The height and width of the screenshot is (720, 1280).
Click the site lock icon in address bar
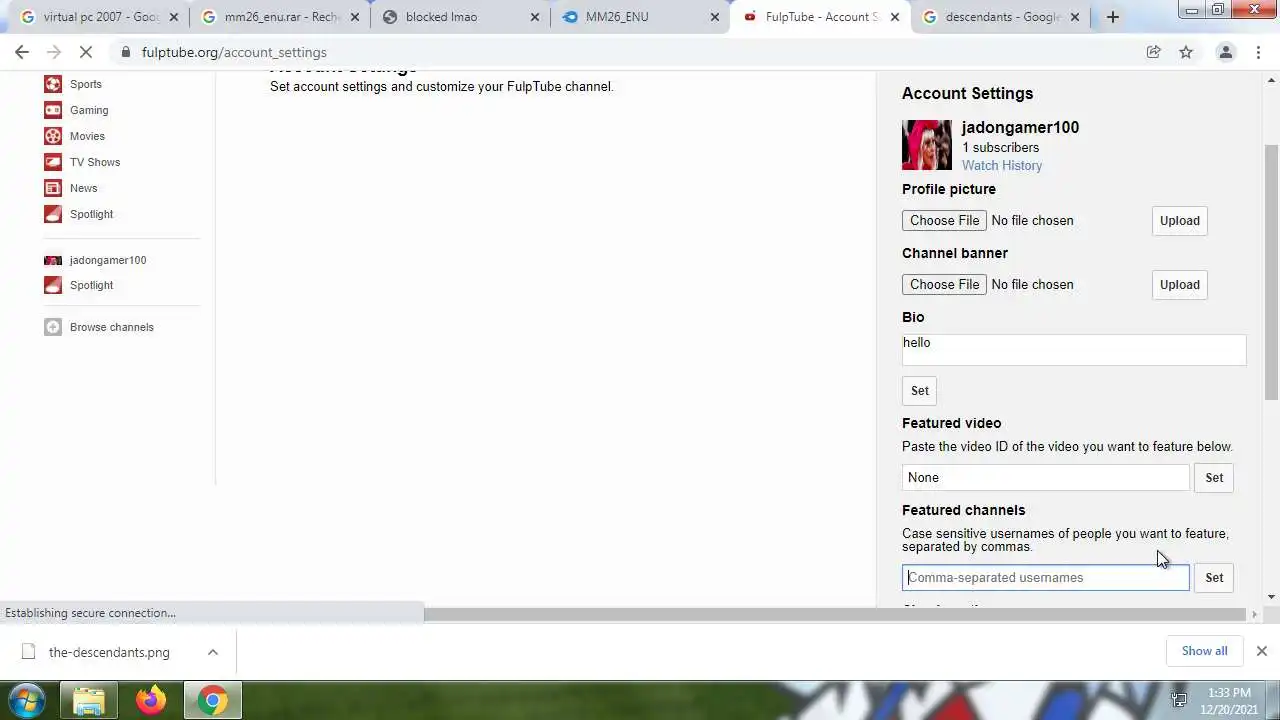tap(124, 52)
